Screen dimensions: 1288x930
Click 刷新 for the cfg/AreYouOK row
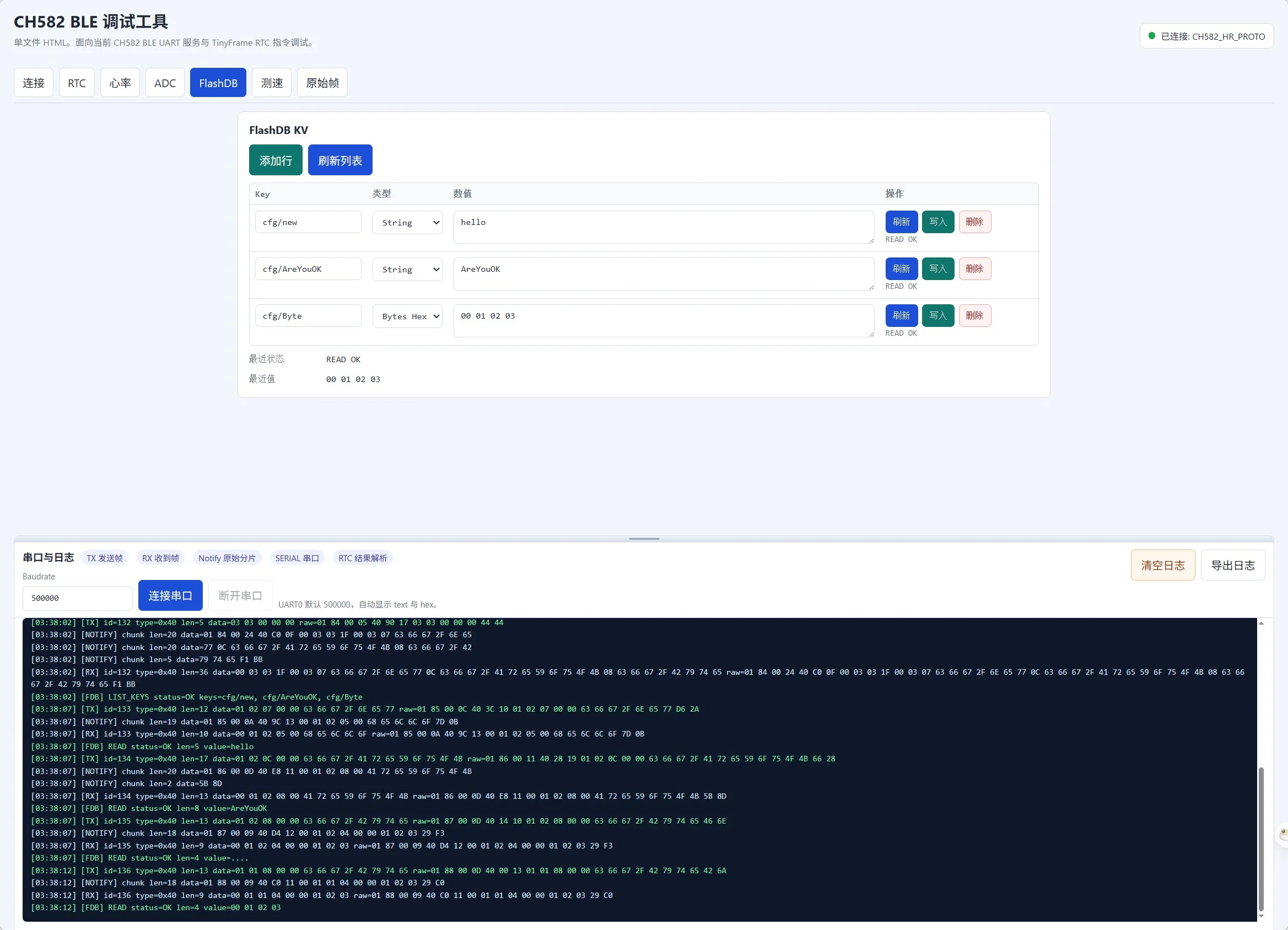pyautogui.click(x=901, y=268)
